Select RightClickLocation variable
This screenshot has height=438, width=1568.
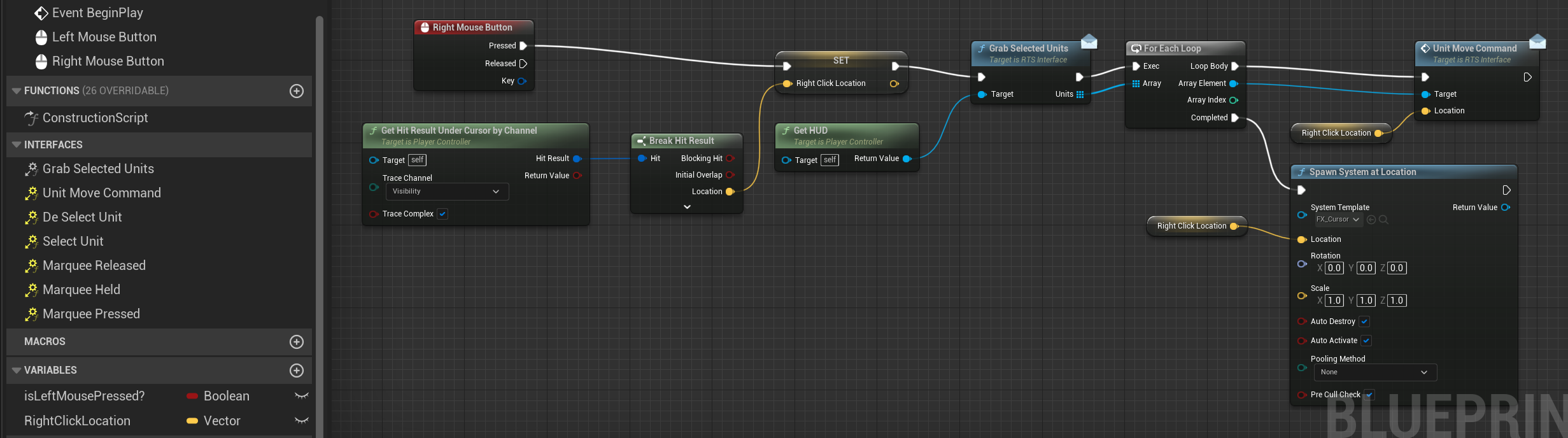pyautogui.click(x=77, y=421)
